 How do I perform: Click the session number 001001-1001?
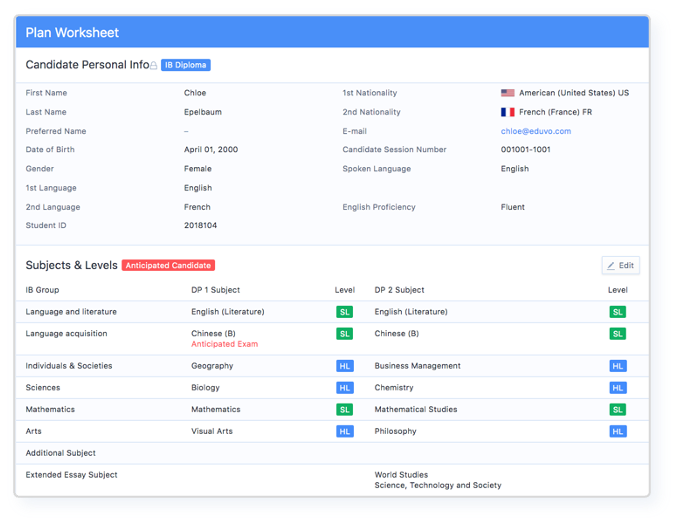[x=525, y=149]
